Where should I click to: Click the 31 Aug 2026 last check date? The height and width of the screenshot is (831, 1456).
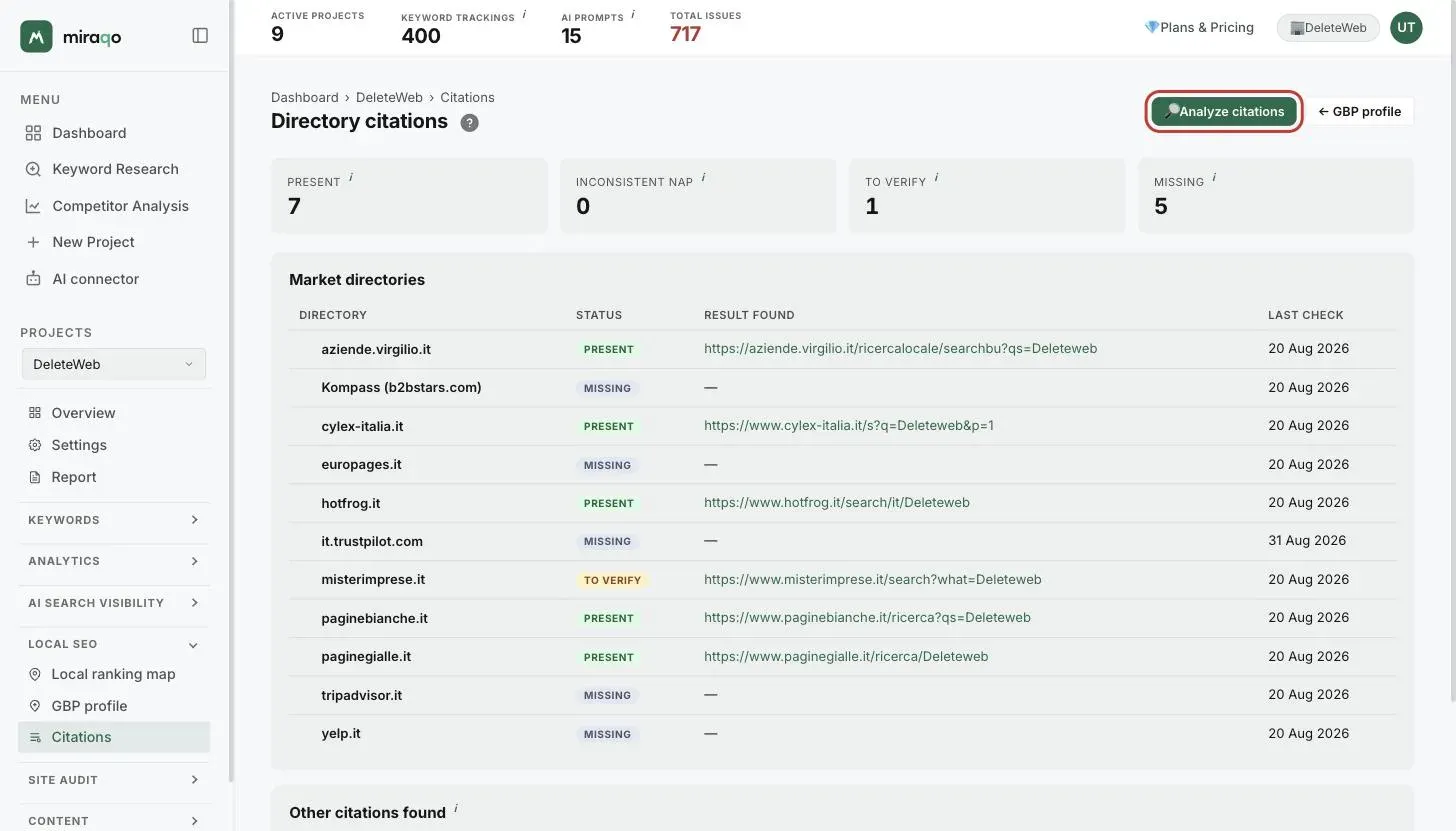(x=1307, y=541)
